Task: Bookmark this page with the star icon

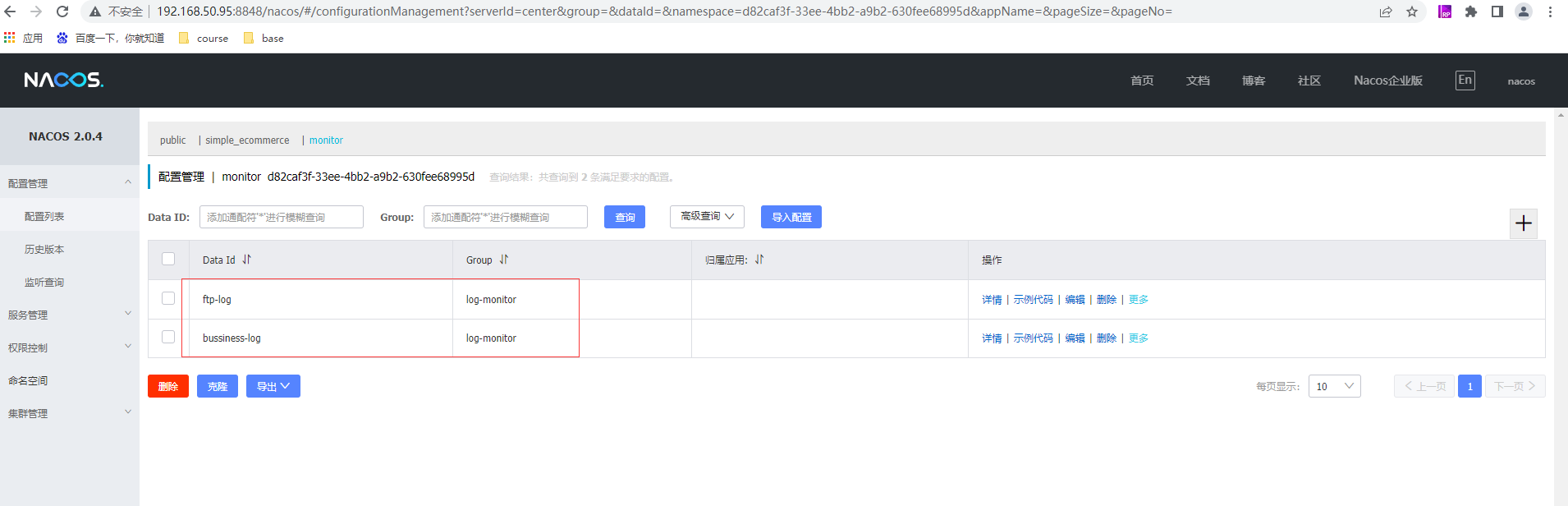Action: [1412, 11]
